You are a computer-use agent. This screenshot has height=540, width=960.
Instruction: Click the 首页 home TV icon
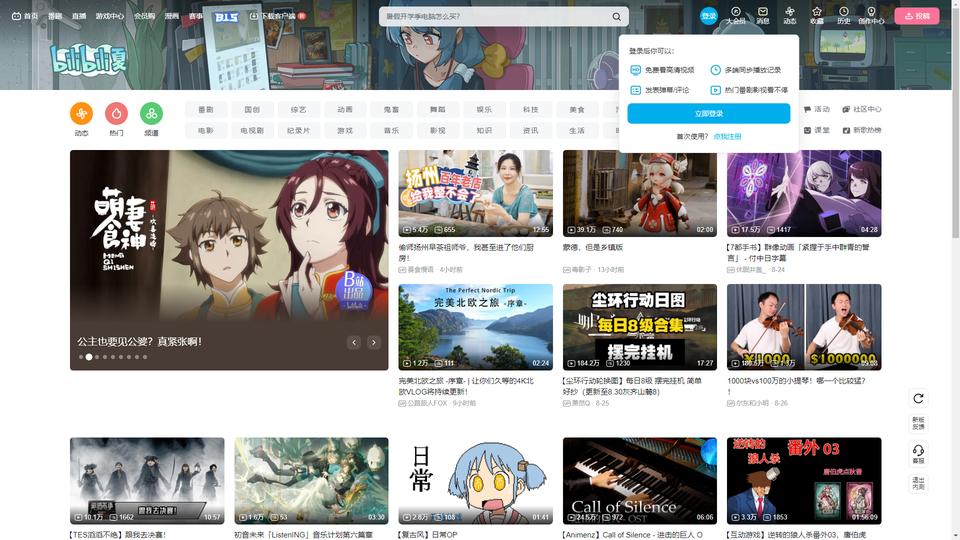[17, 16]
